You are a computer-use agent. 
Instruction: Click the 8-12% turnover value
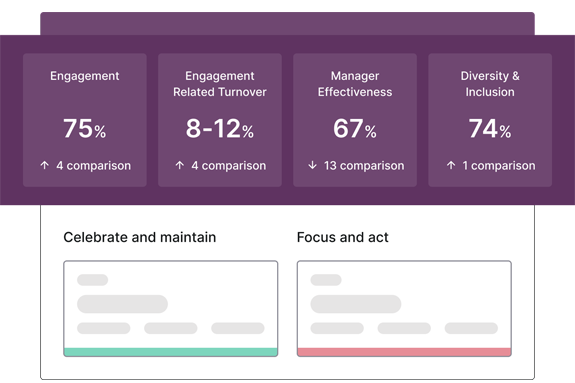pos(220,128)
